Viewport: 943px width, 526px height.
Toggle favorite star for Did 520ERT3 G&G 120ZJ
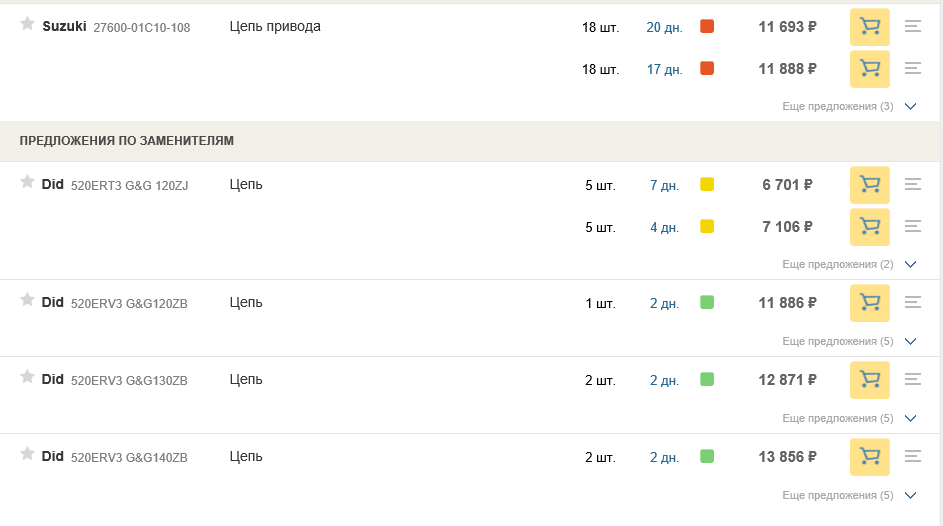27,182
